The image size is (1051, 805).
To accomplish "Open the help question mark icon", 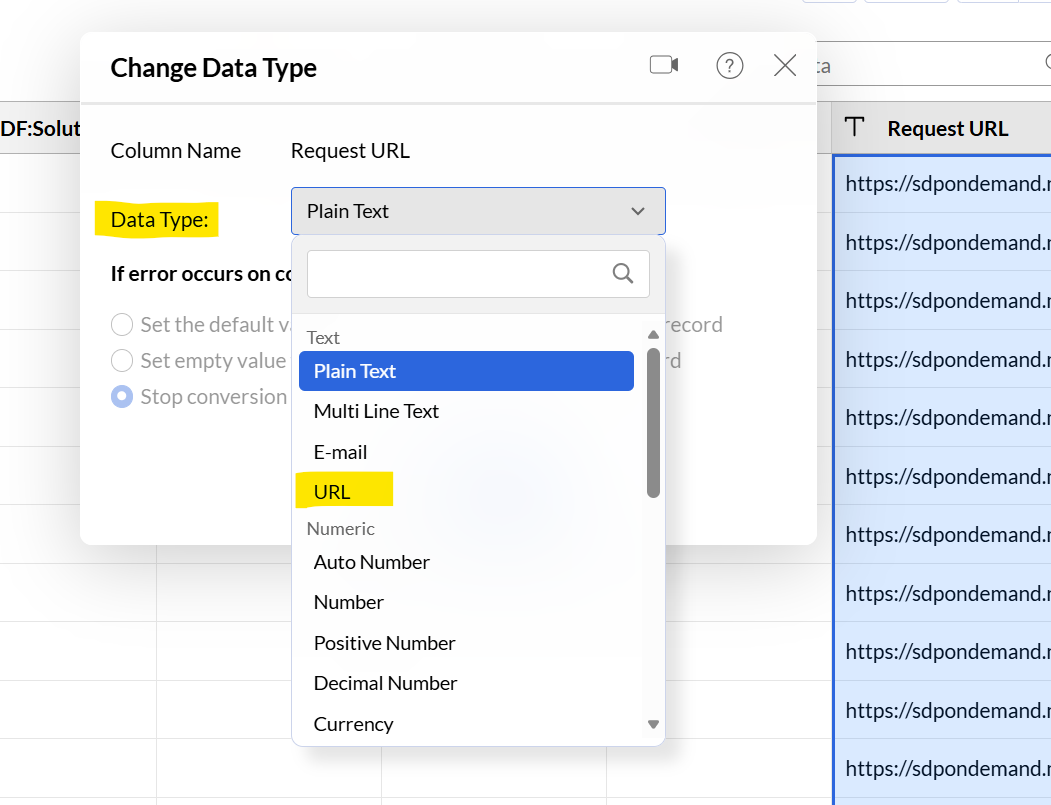I will tap(730, 66).
